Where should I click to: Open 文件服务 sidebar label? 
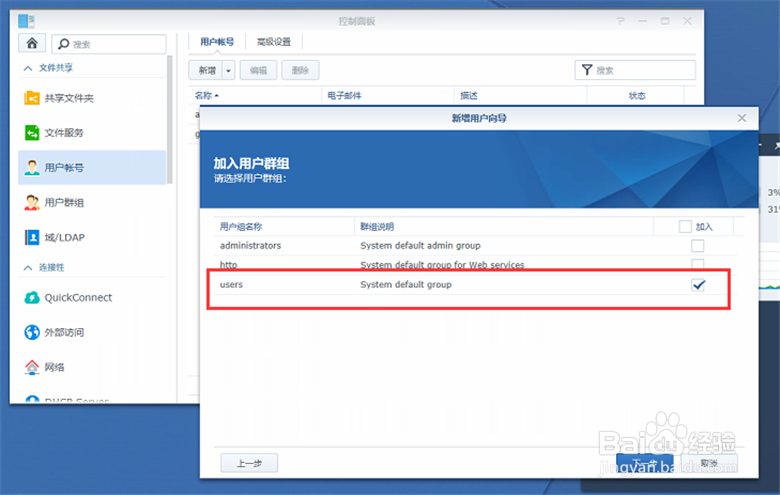[64, 133]
